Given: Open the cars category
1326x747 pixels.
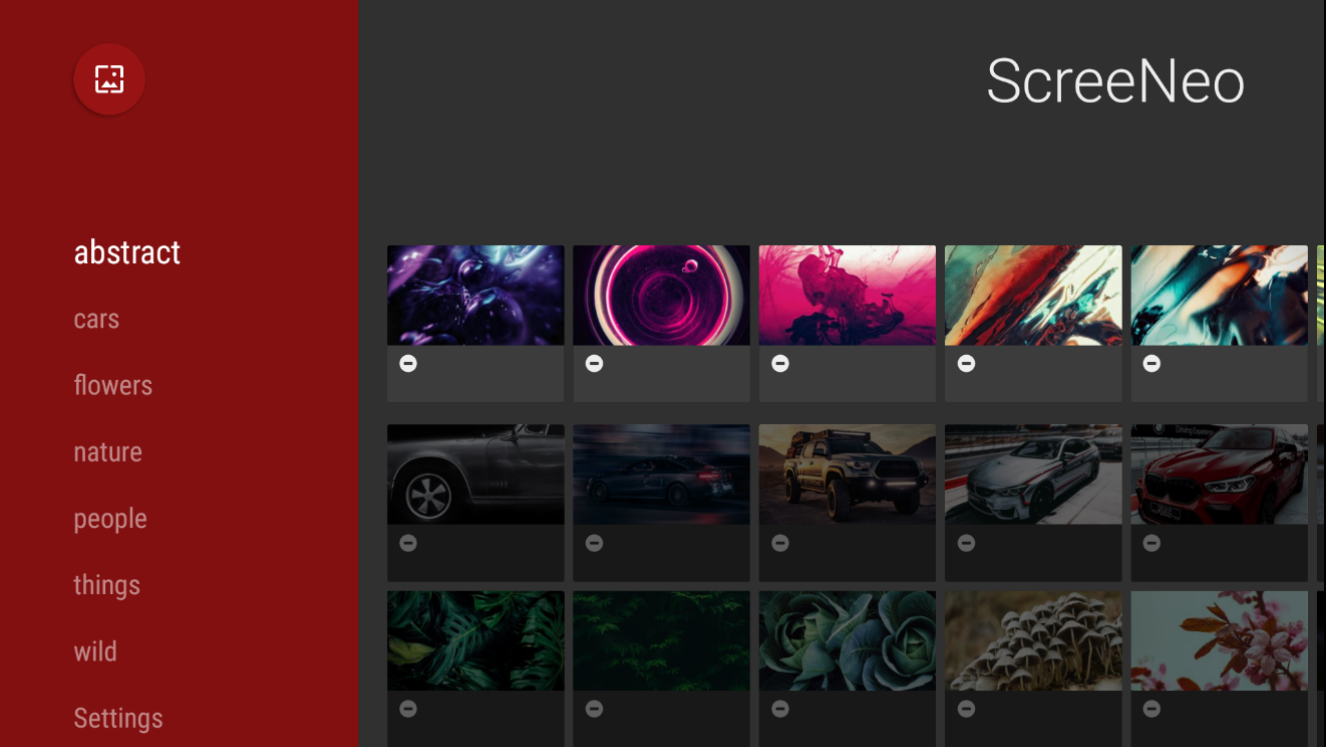Looking at the screenshot, I should click(96, 319).
